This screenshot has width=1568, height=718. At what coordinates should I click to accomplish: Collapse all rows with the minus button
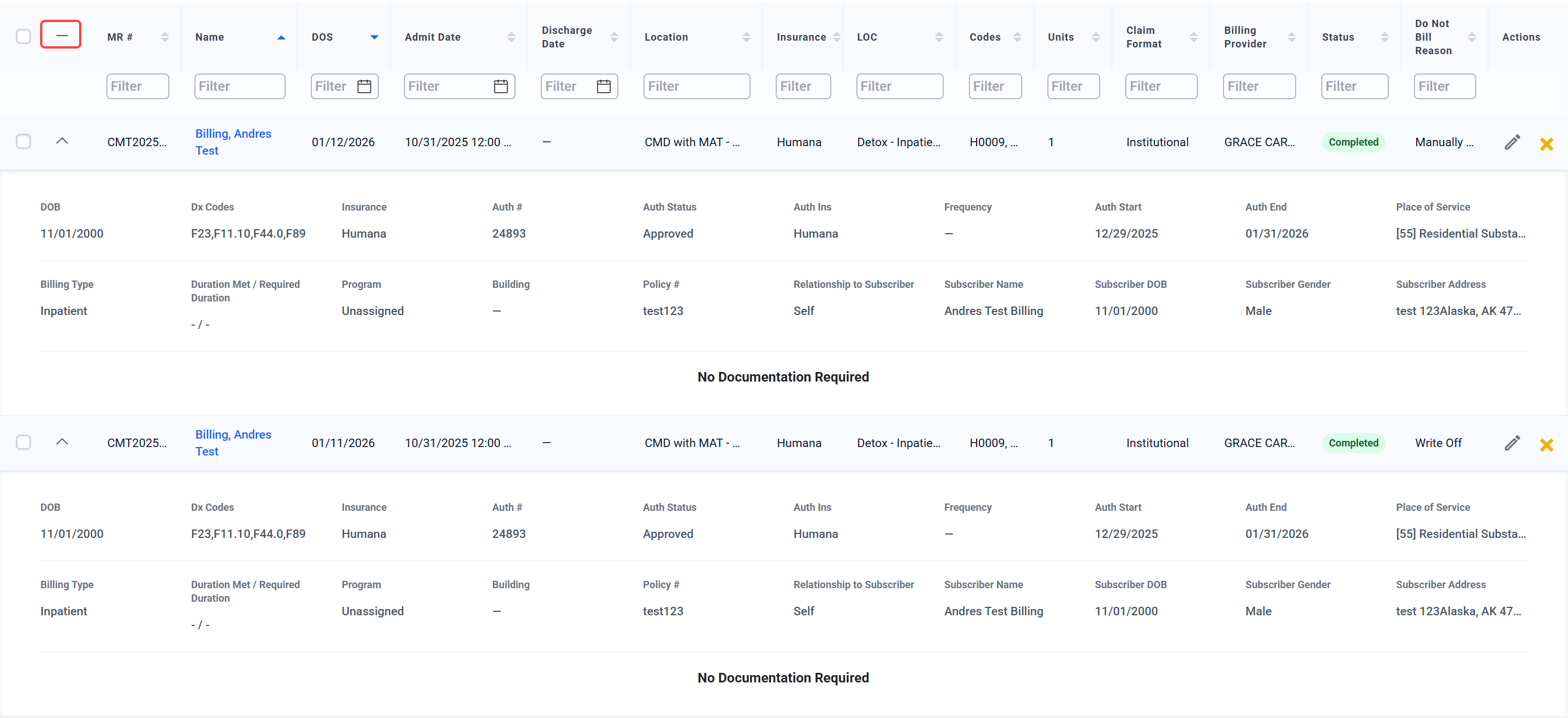[61, 34]
